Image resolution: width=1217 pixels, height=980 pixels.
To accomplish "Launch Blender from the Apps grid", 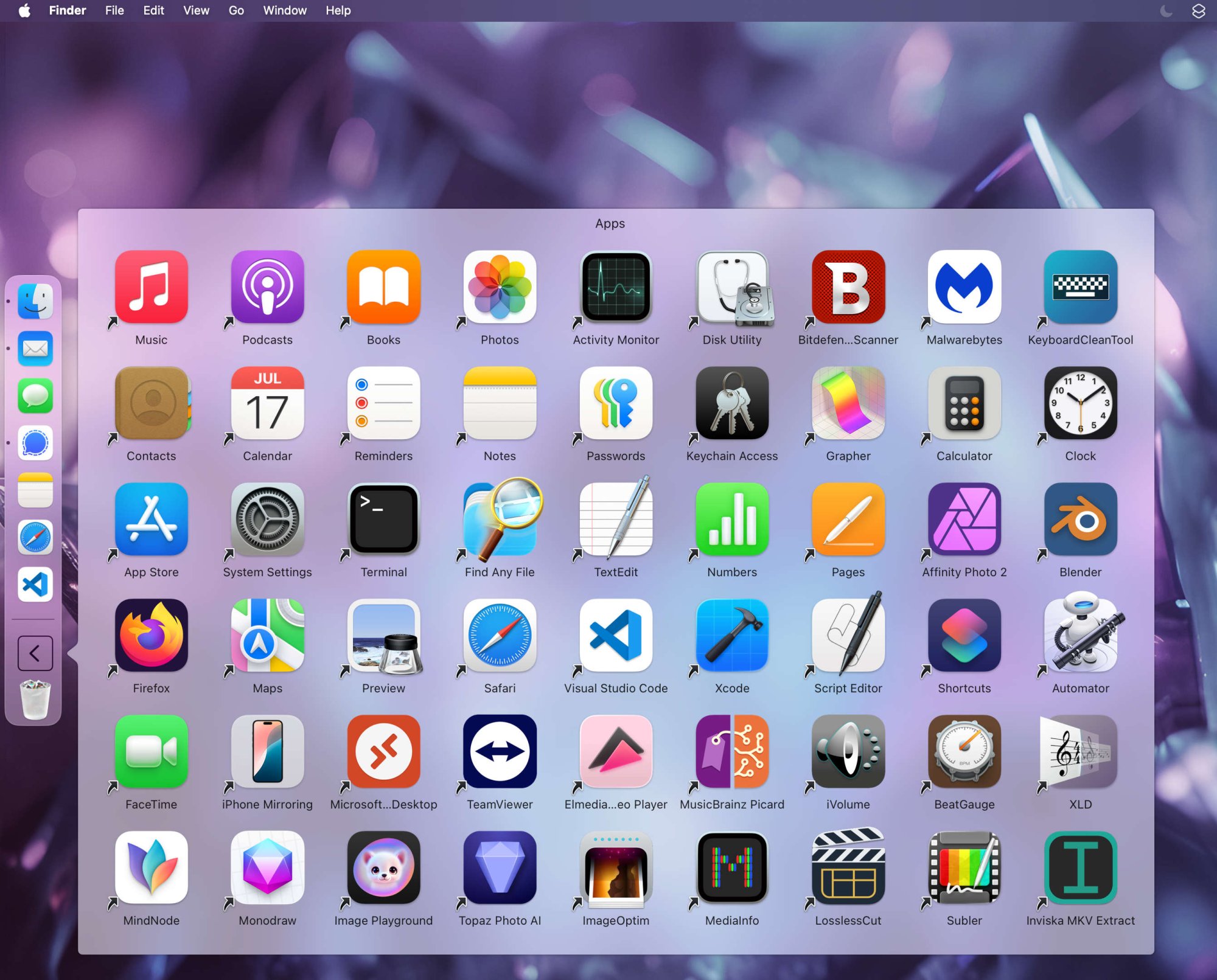I will [x=1080, y=520].
